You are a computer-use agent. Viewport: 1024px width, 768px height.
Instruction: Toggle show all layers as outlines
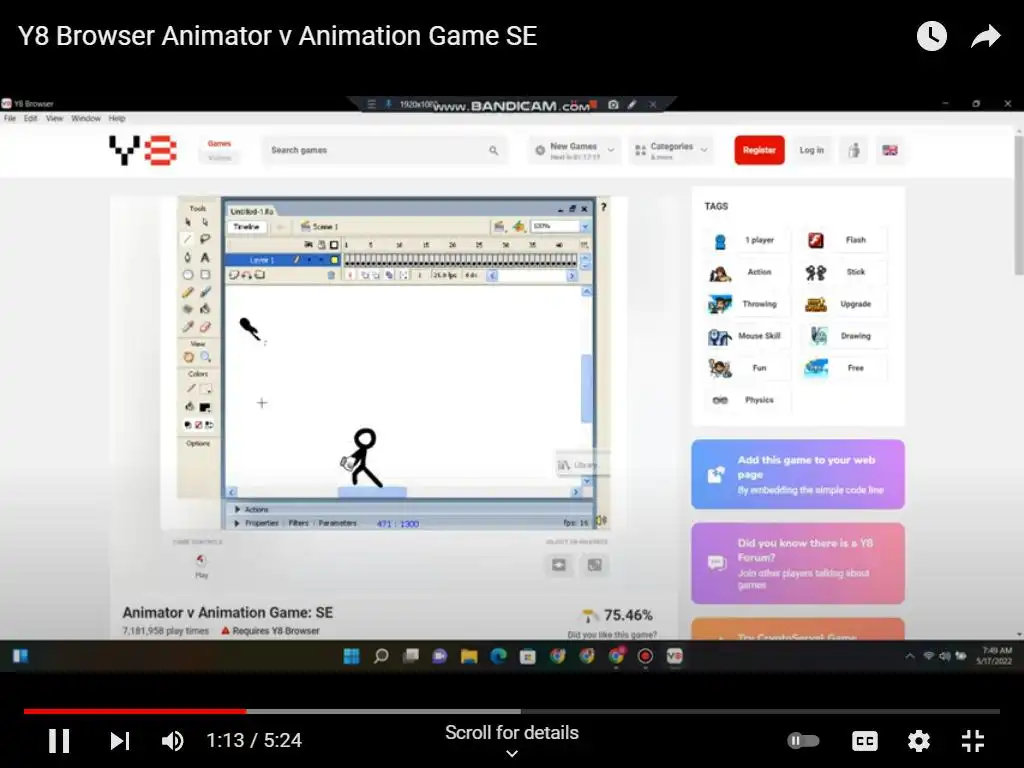pos(334,245)
